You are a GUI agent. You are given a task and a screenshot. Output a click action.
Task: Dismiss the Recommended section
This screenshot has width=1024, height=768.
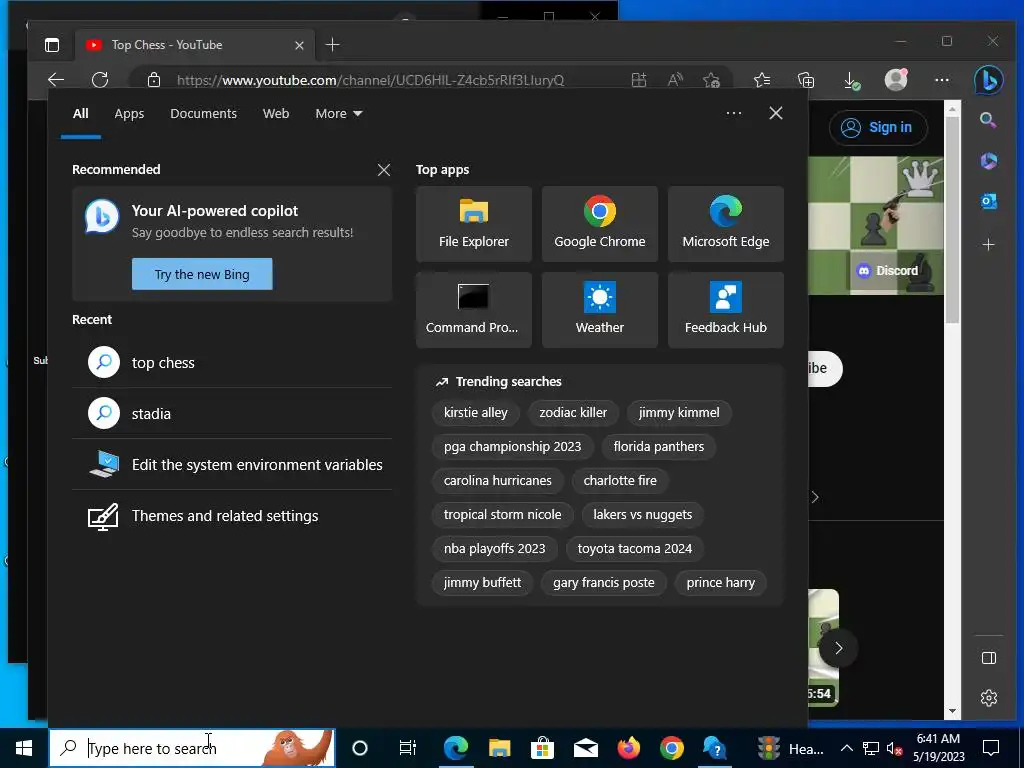(384, 170)
